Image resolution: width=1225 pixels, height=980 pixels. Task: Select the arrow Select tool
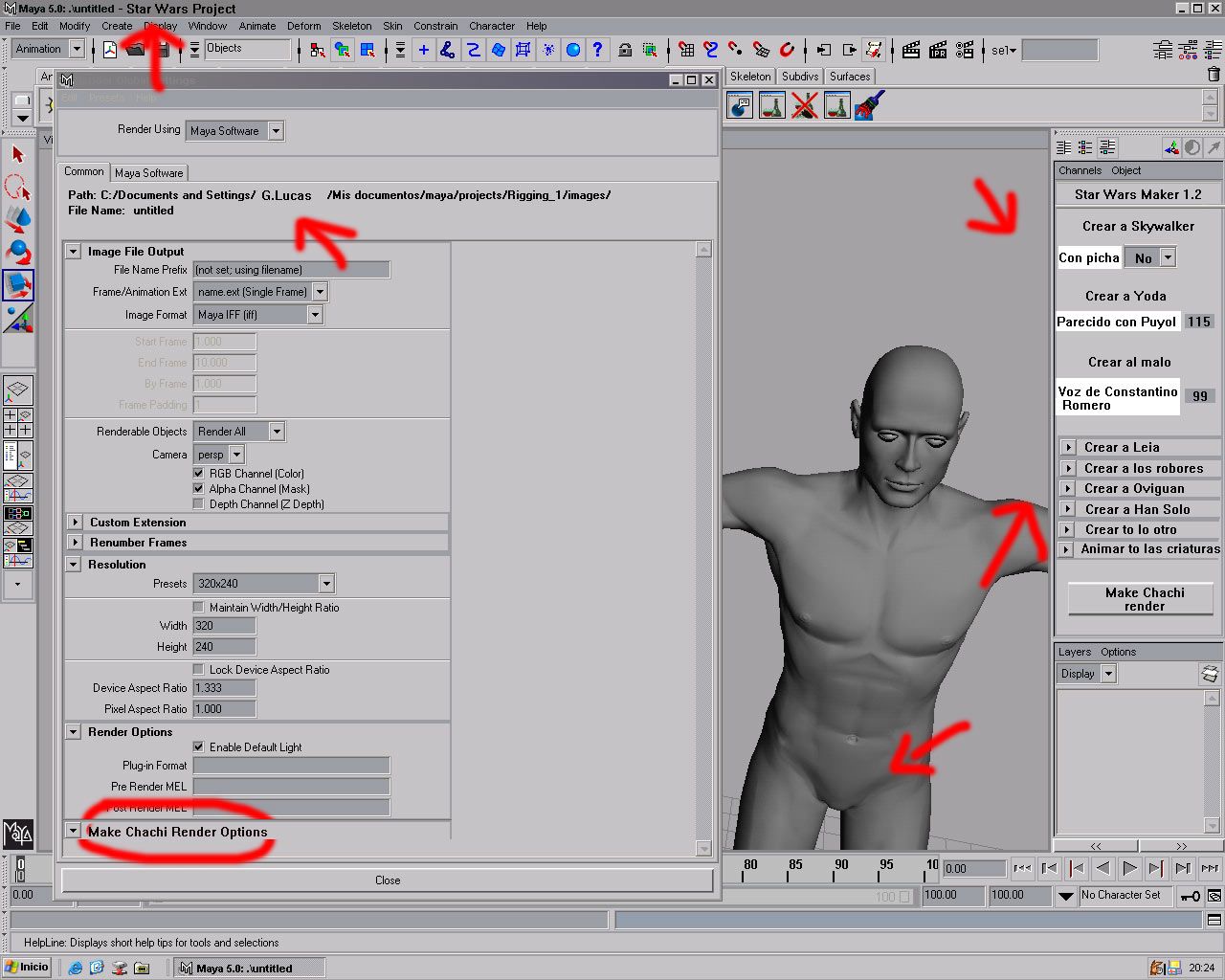(x=17, y=155)
